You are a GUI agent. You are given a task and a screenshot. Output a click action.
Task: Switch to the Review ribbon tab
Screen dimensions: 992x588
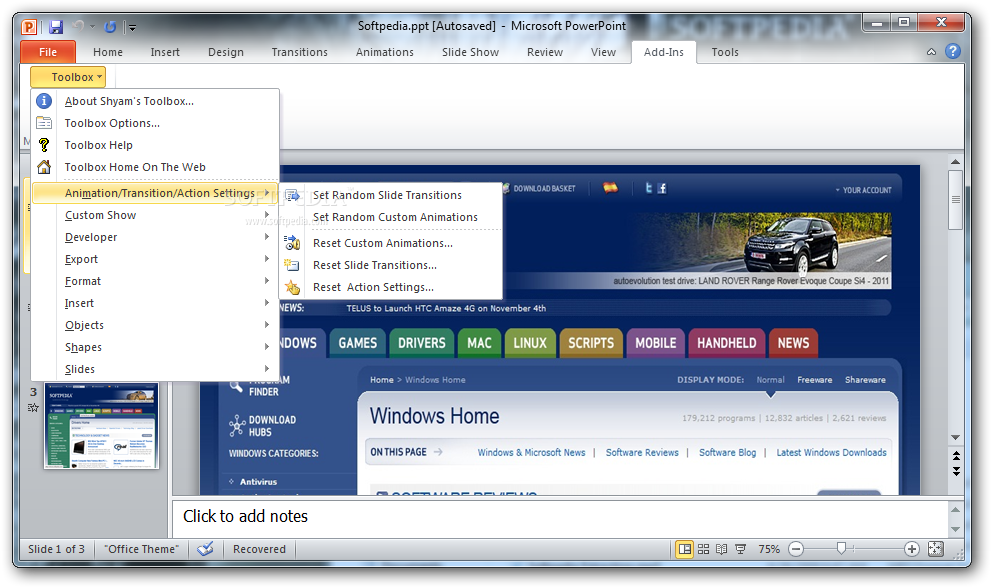[545, 52]
